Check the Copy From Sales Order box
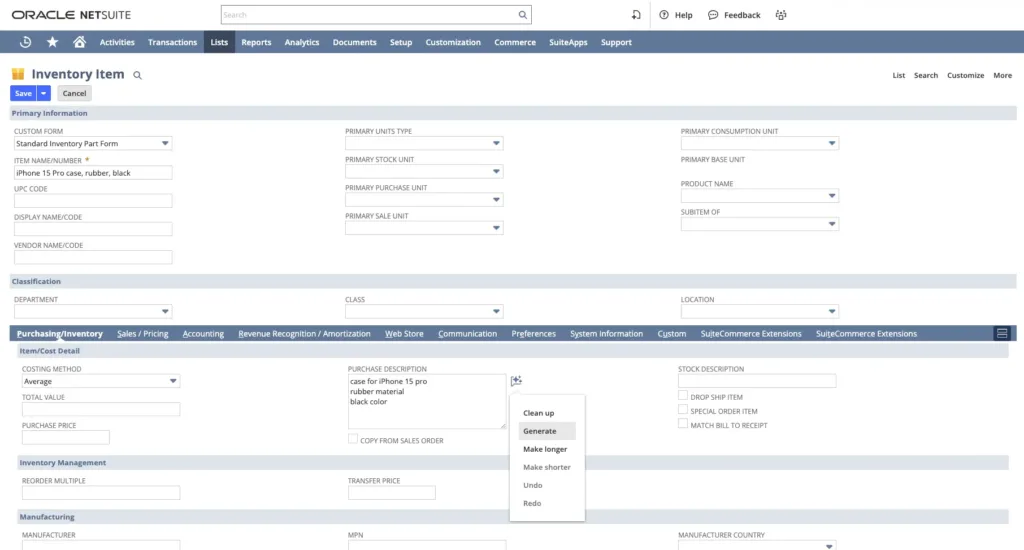Screen dimensions: 1024x550 coord(353,439)
